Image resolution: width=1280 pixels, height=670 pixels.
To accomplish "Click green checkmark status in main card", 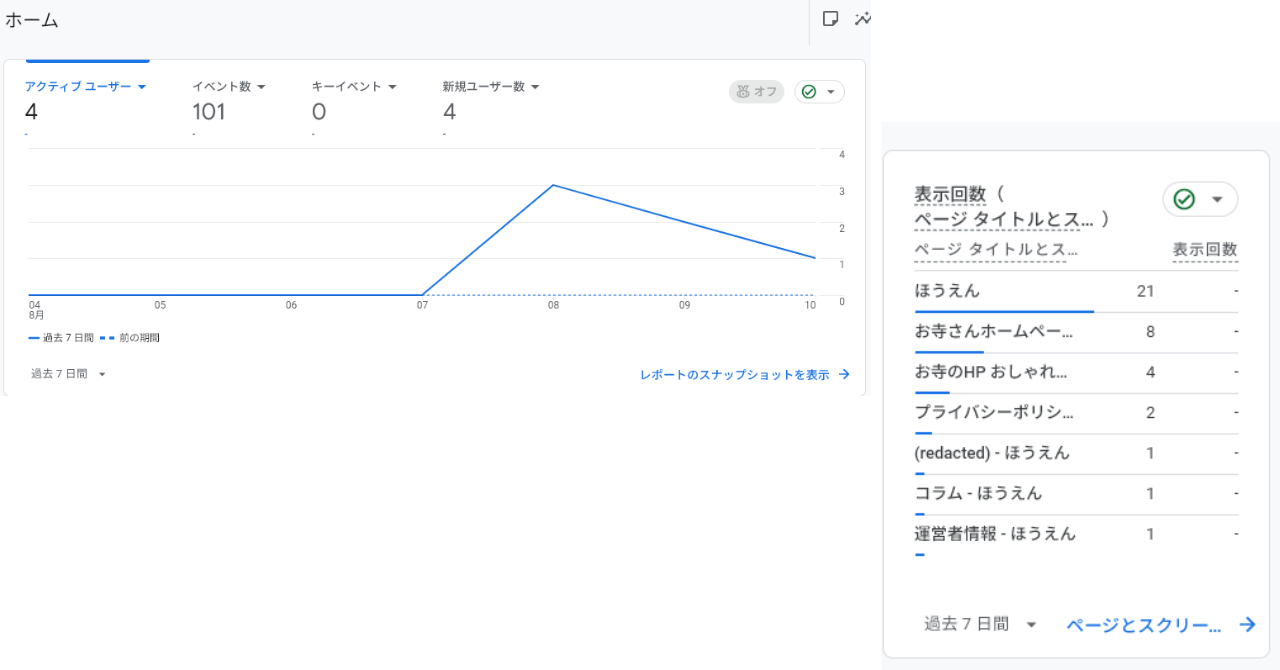I will click(809, 92).
